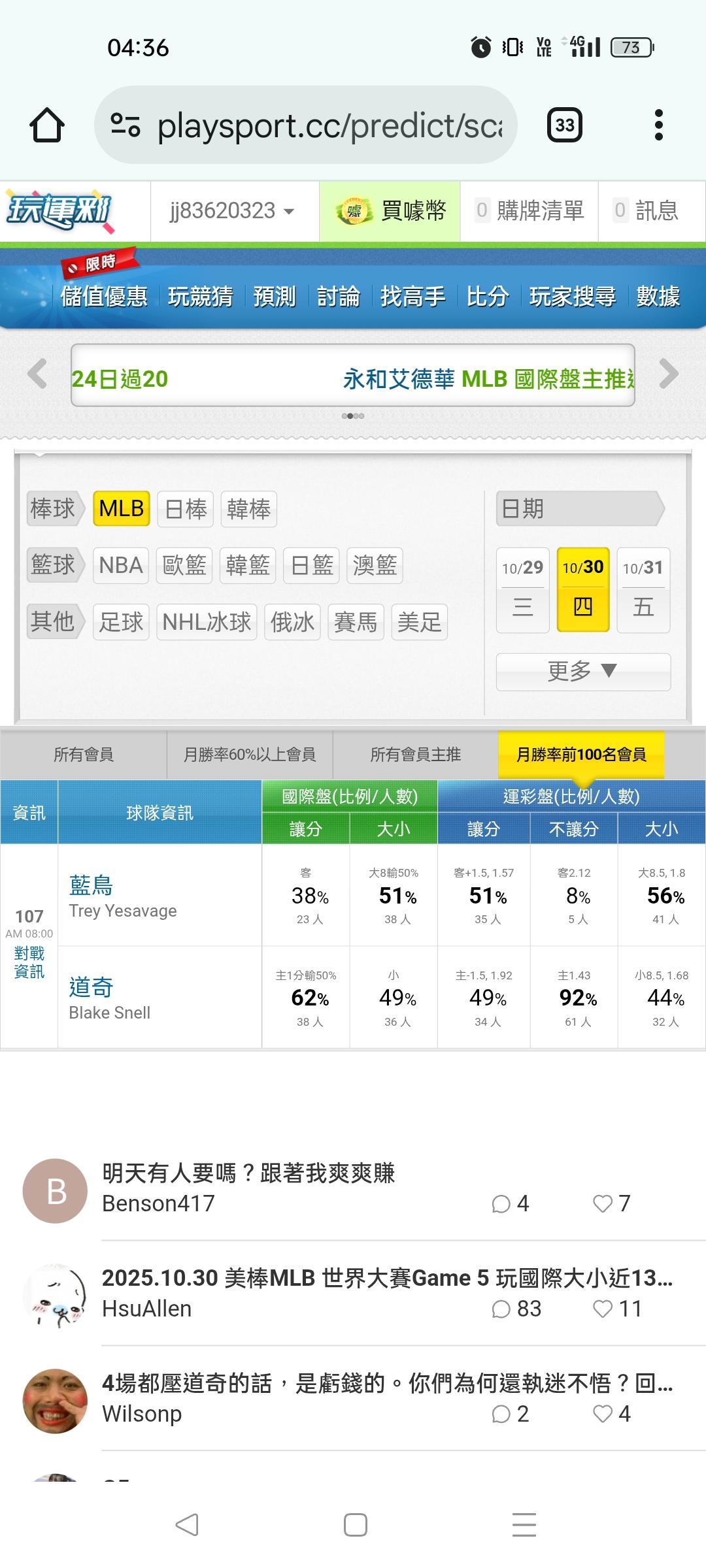The height and width of the screenshot is (1568, 706).
Task: Expand more dates with 更多
Action: click(x=582, y=671)
